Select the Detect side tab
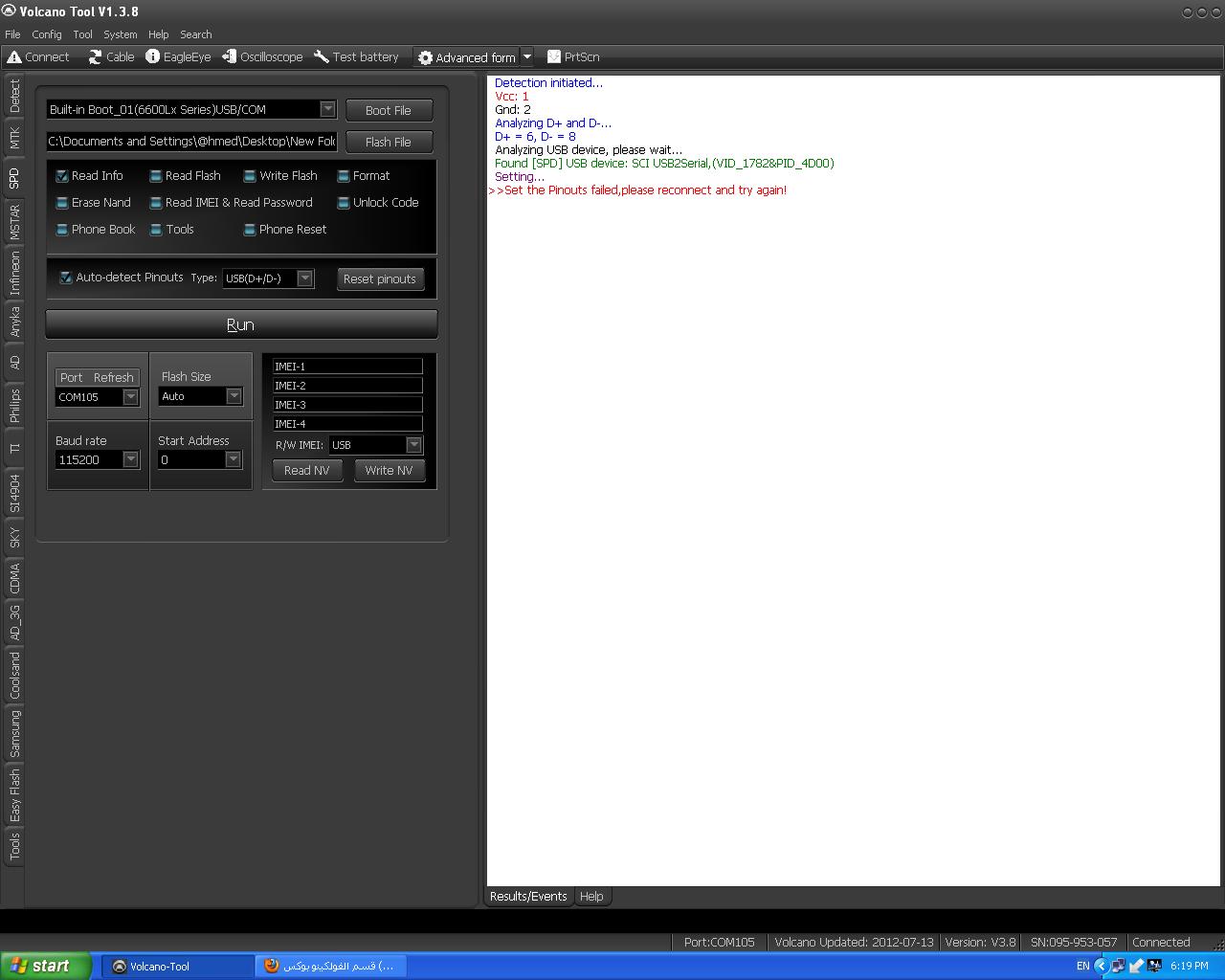The width and height of the screenshot is (1225, 980). [14, 96]
